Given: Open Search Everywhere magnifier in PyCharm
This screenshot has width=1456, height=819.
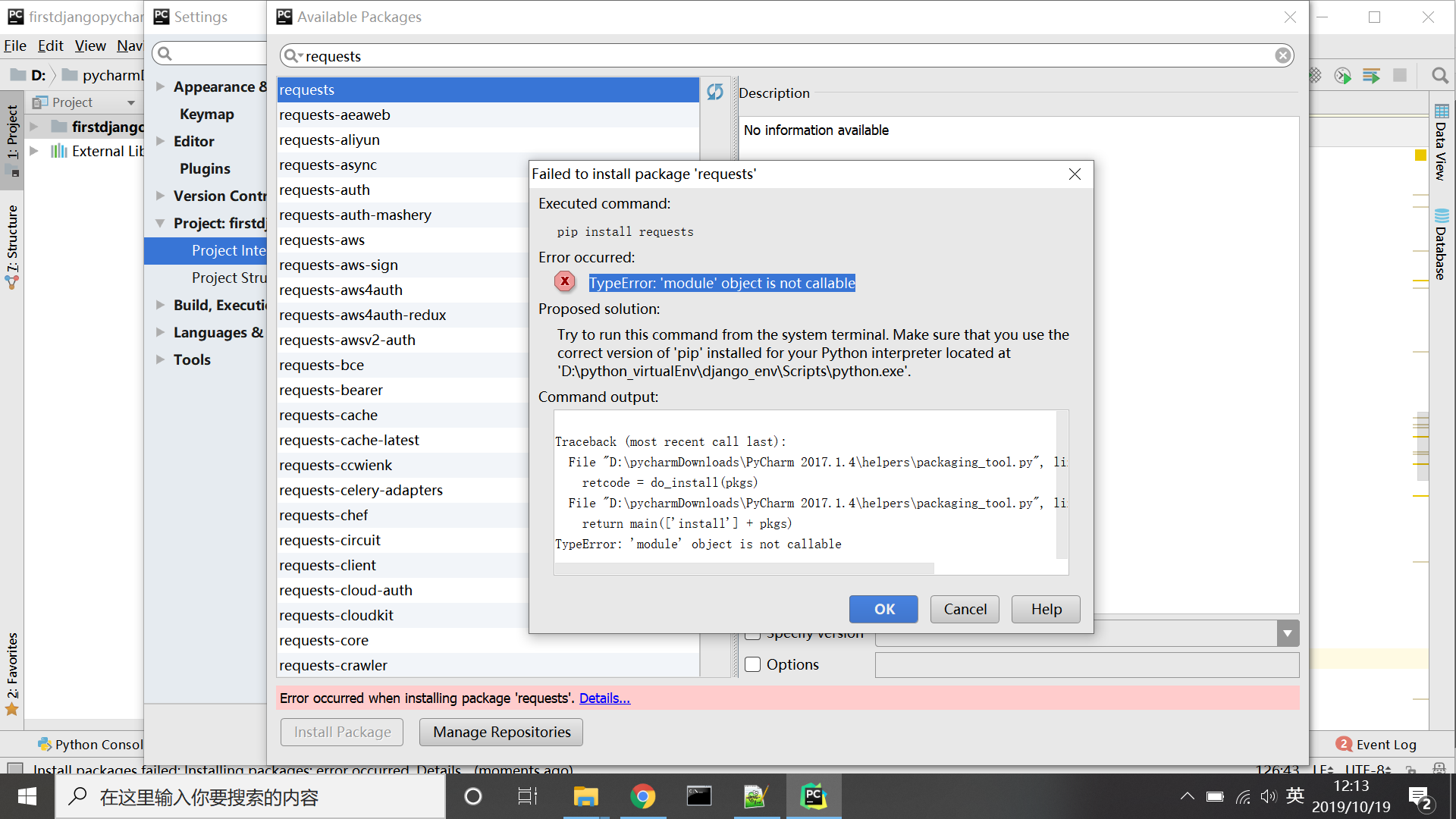Looking at the screenshot, I should 1439,75.
